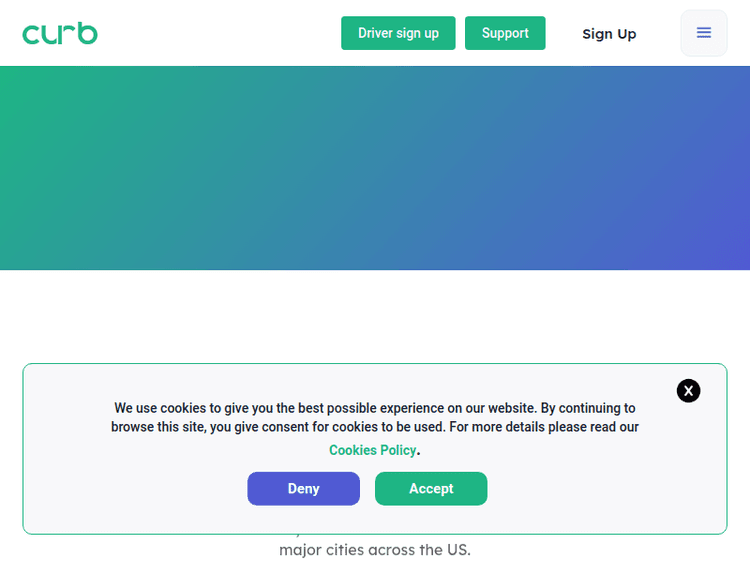Open the hamburger menu
Image resolution: width=750 pixels, height=563 pixels.
(x=704, y=33)
